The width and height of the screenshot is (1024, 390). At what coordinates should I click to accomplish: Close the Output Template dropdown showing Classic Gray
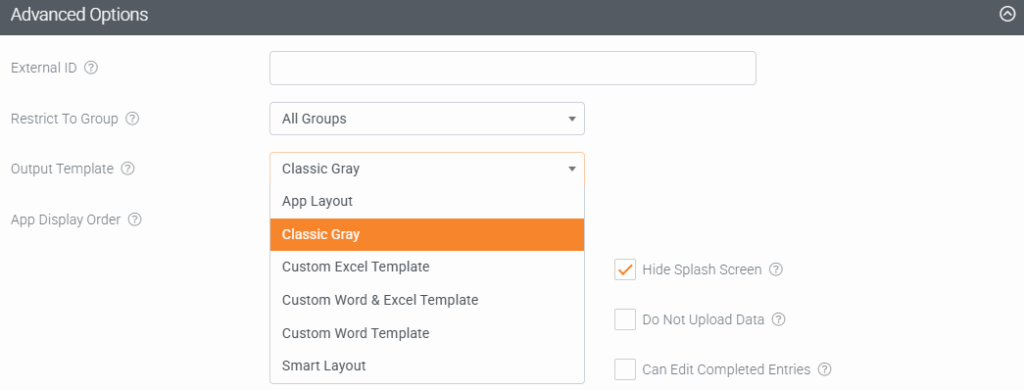tap(427, 169)
